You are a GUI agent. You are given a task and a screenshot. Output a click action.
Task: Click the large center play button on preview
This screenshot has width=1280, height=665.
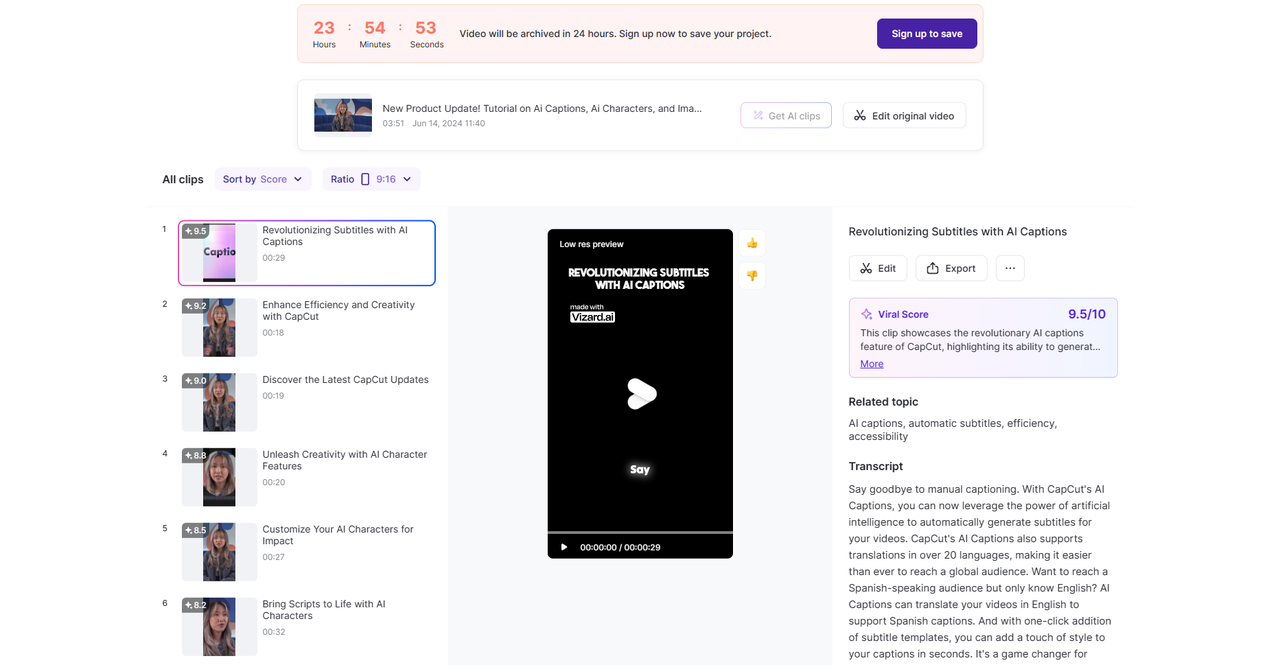[641, 394]
